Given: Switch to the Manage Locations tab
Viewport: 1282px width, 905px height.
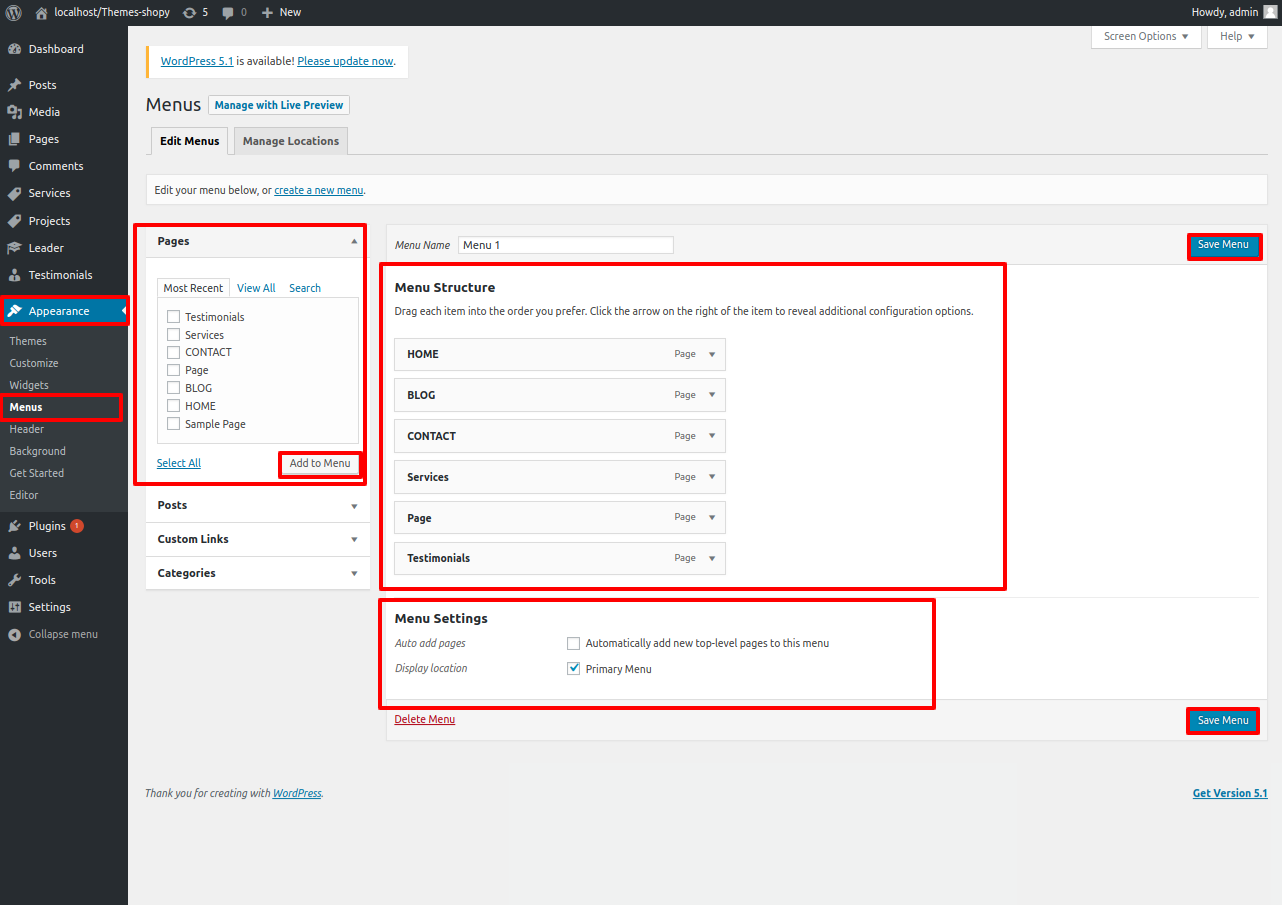Looking at the screenshot, I should point(291,141).
